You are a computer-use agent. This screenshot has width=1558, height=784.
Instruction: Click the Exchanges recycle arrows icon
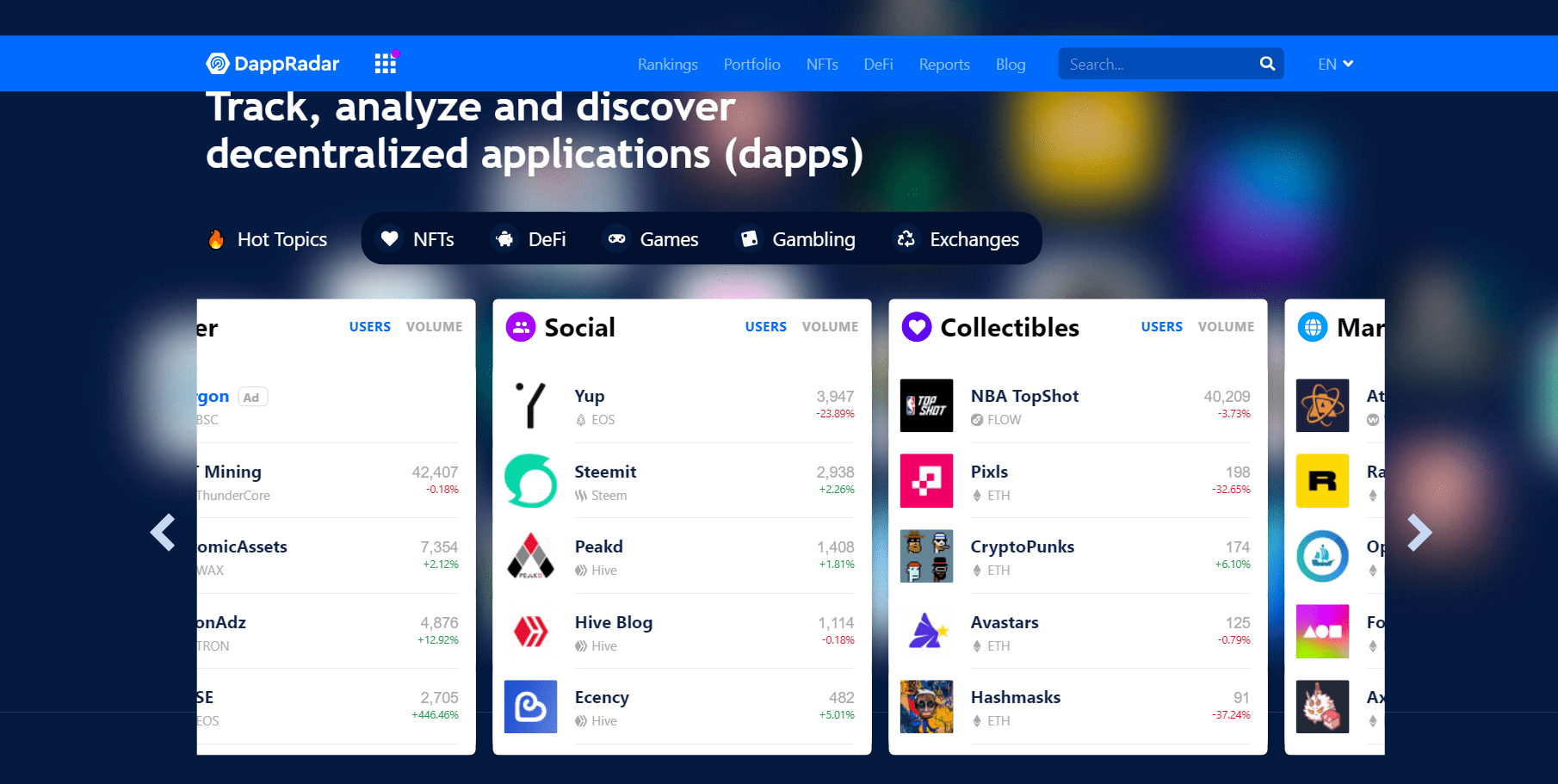(906, 238)
